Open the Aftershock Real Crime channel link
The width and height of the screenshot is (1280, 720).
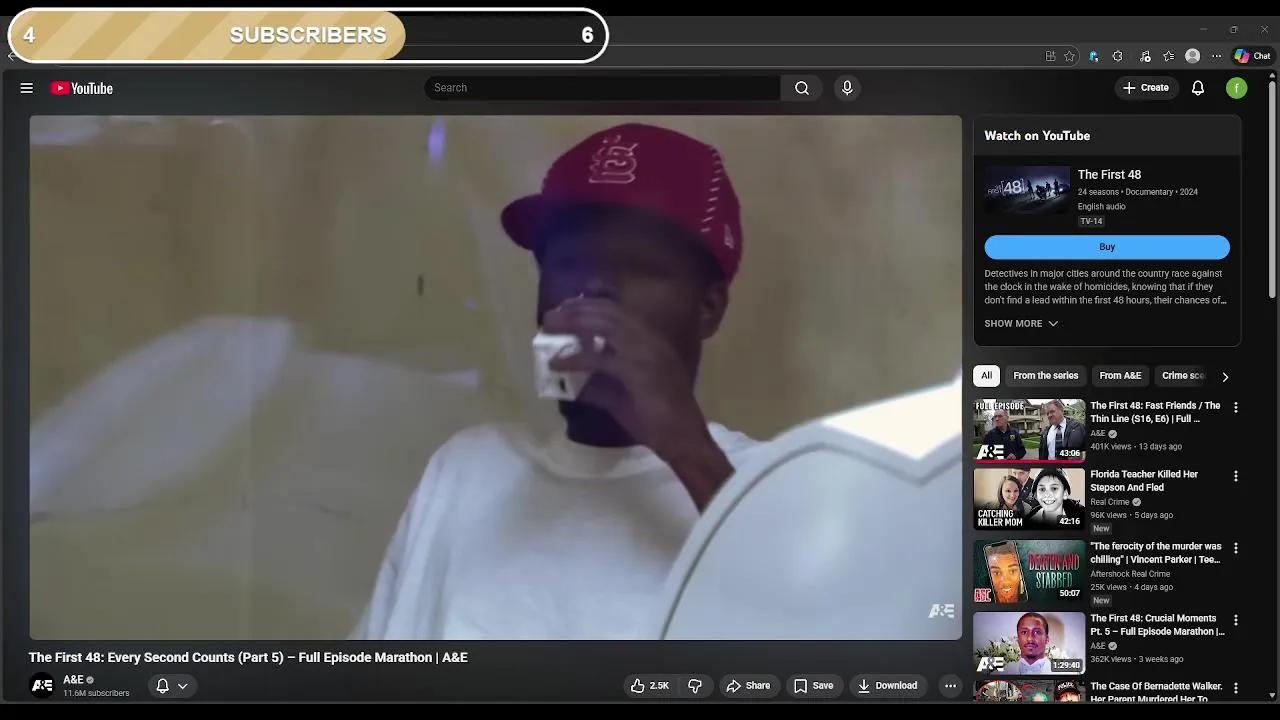click(x=1130, y=574)
